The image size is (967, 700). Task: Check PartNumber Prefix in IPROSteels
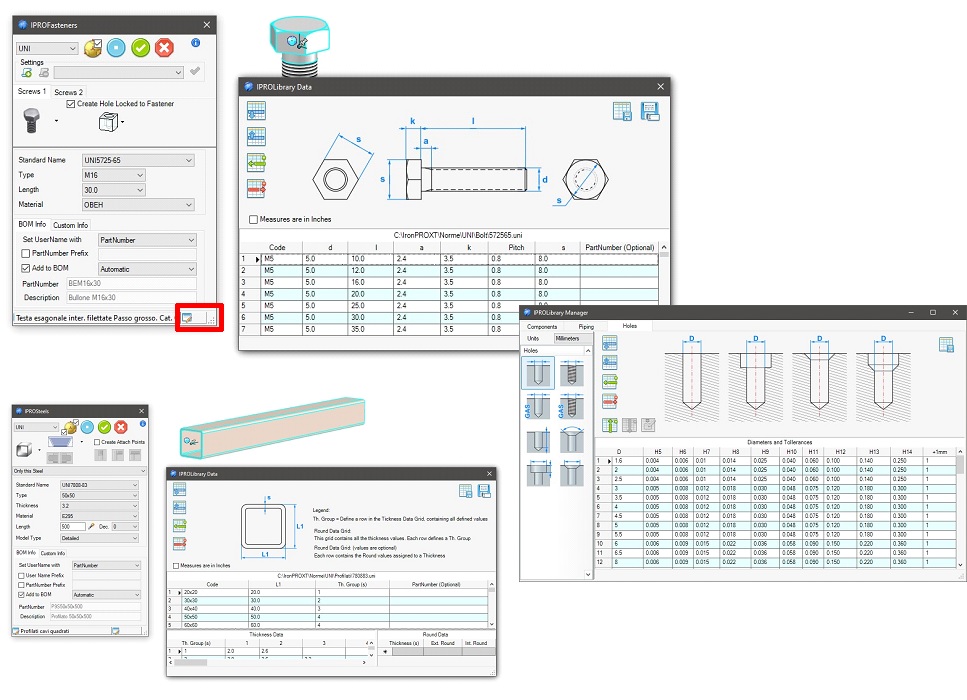tap(22, 585)
